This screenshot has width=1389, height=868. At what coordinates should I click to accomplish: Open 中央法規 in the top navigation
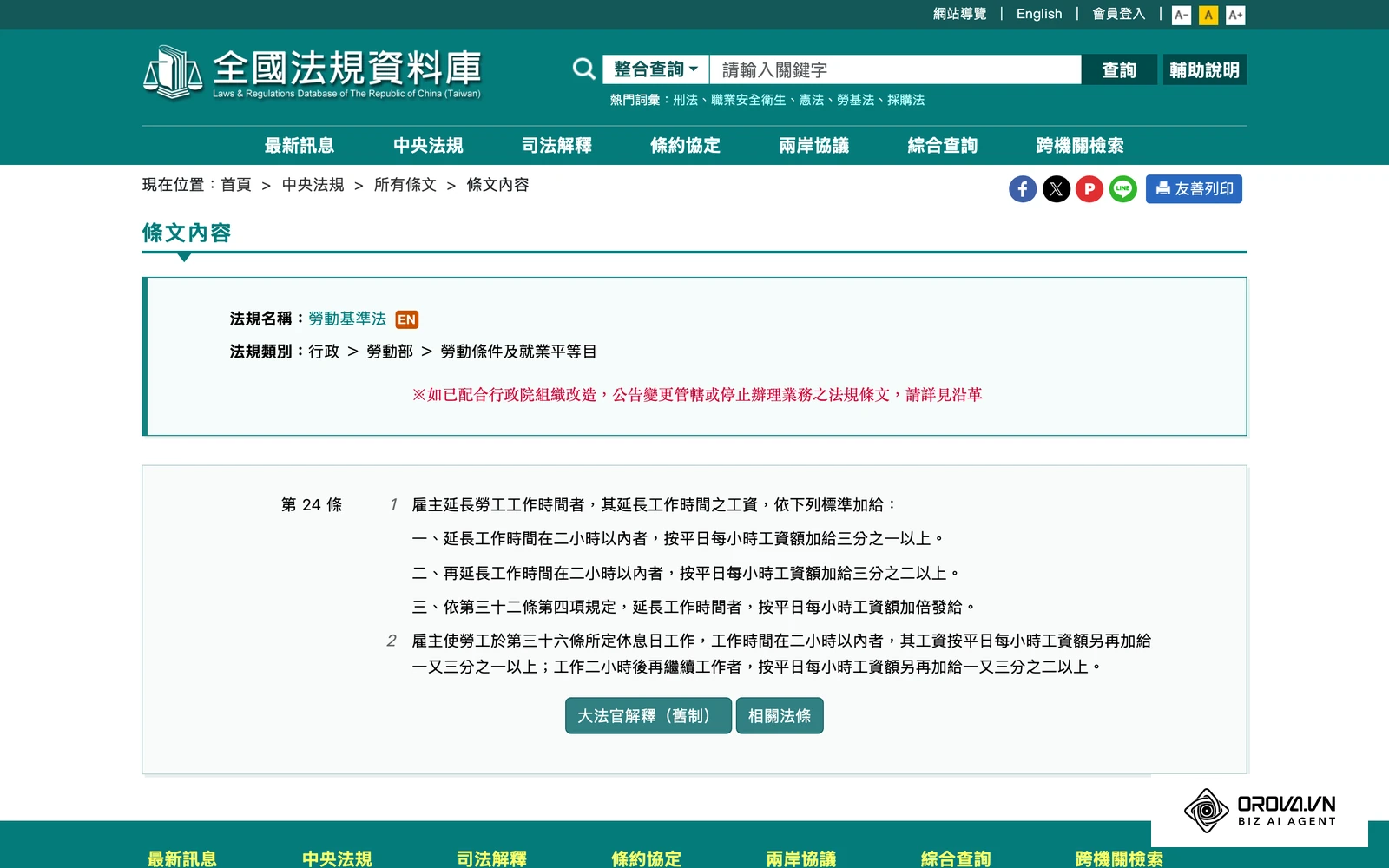tap(427, 145)
